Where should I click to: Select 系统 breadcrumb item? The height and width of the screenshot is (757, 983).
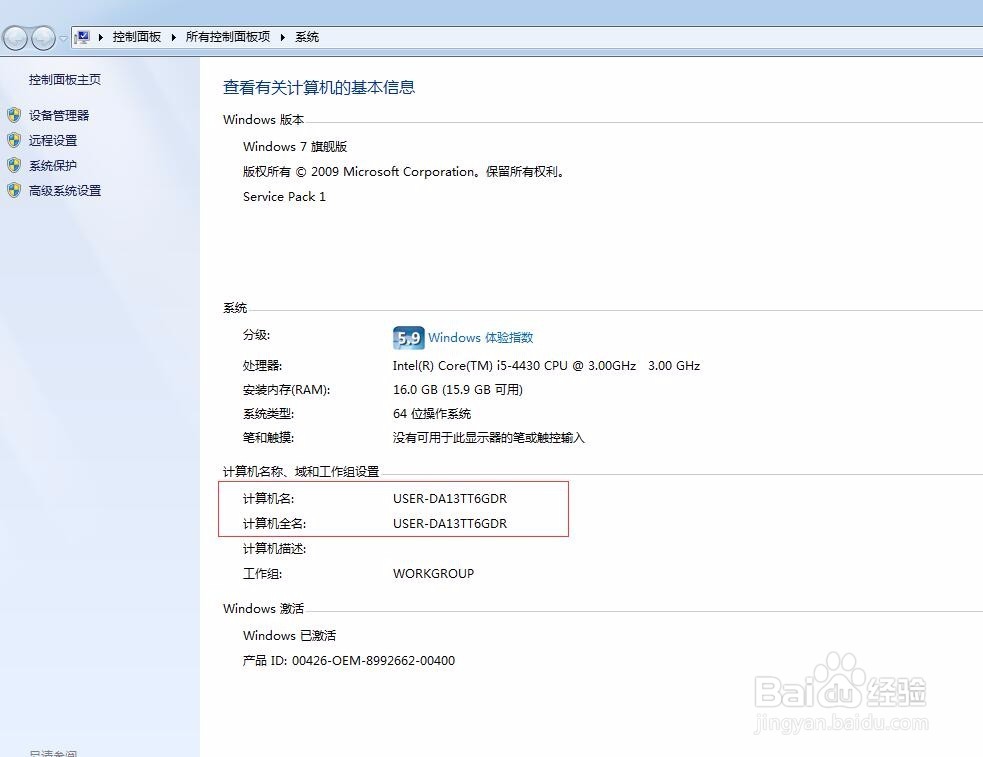pos(307,37)
